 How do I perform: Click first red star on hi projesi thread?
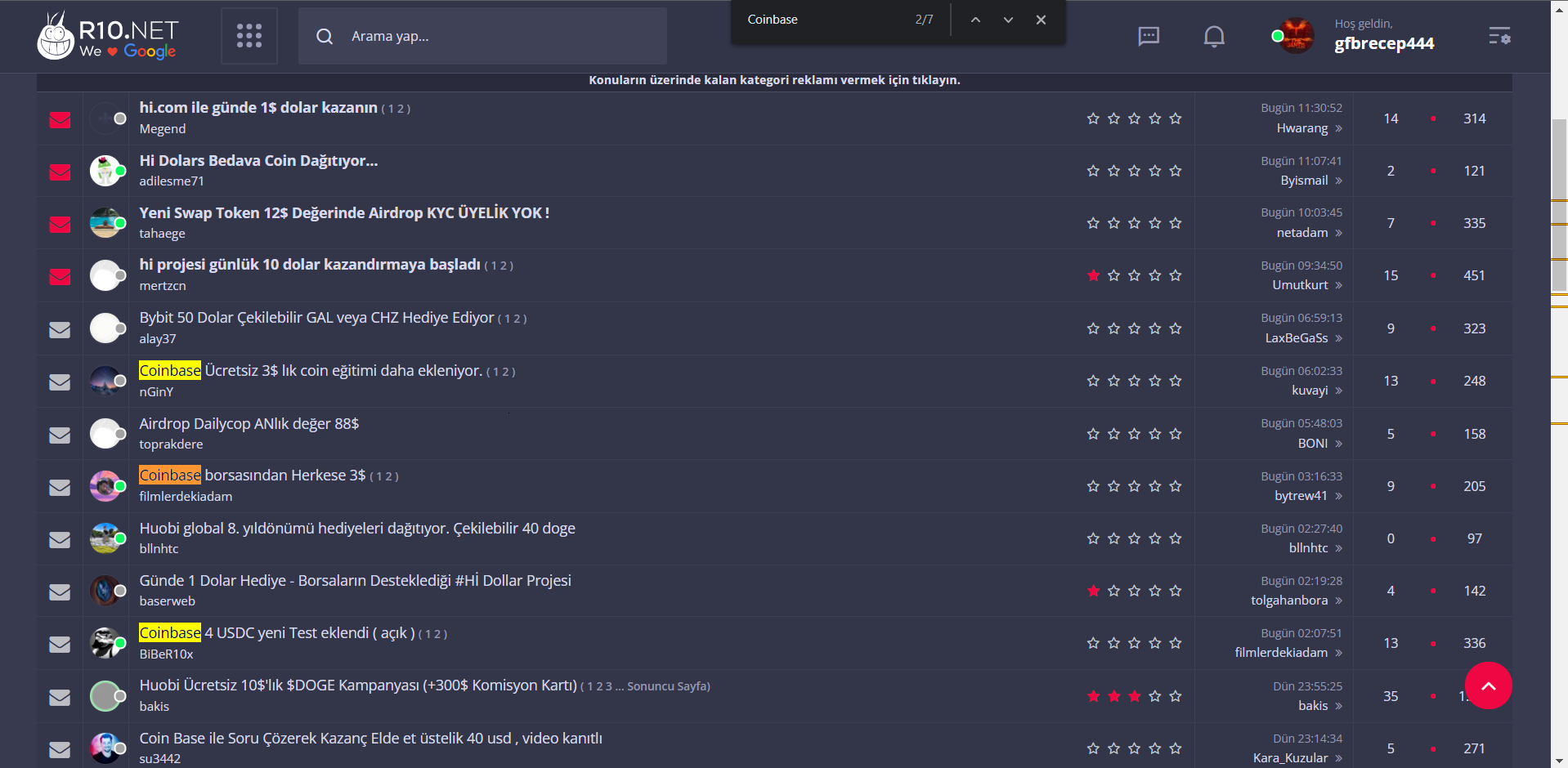(x=1093, y=275)
